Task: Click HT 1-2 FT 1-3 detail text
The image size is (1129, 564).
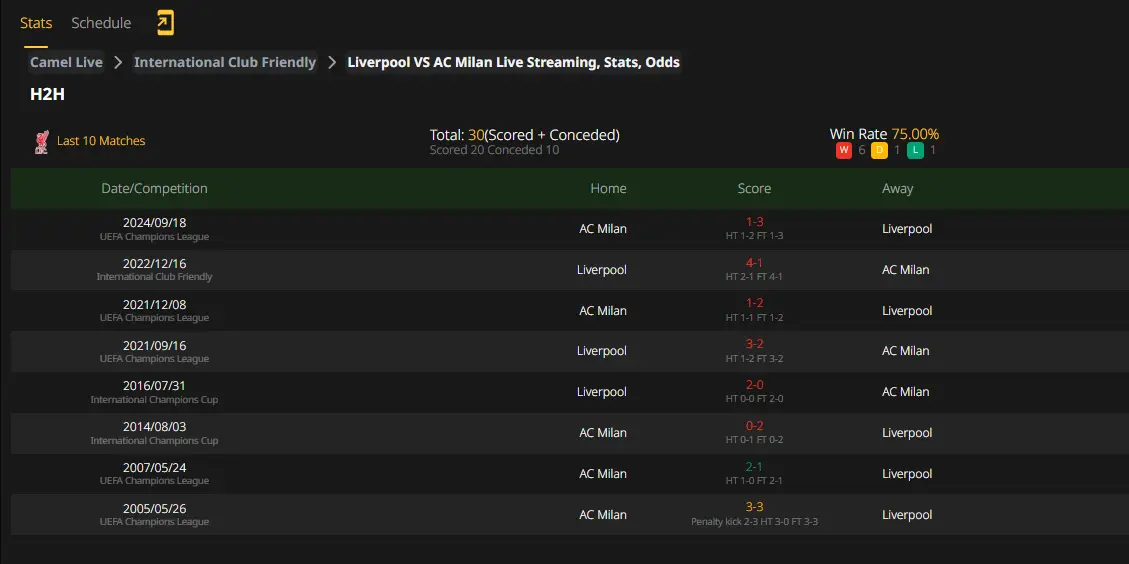Action: pyautogui.click(x=755, y=236)
